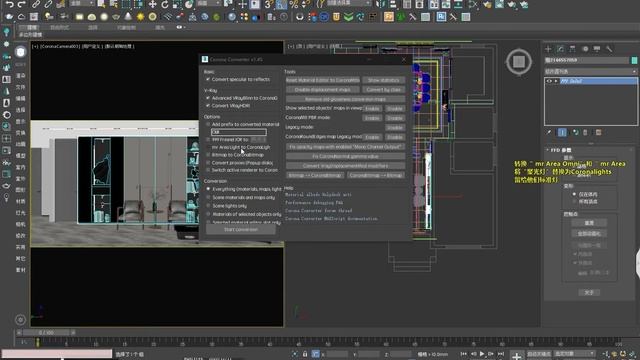Open the ribbon display options dropdown
Viewport: 640px width, 360px height.
180,27
